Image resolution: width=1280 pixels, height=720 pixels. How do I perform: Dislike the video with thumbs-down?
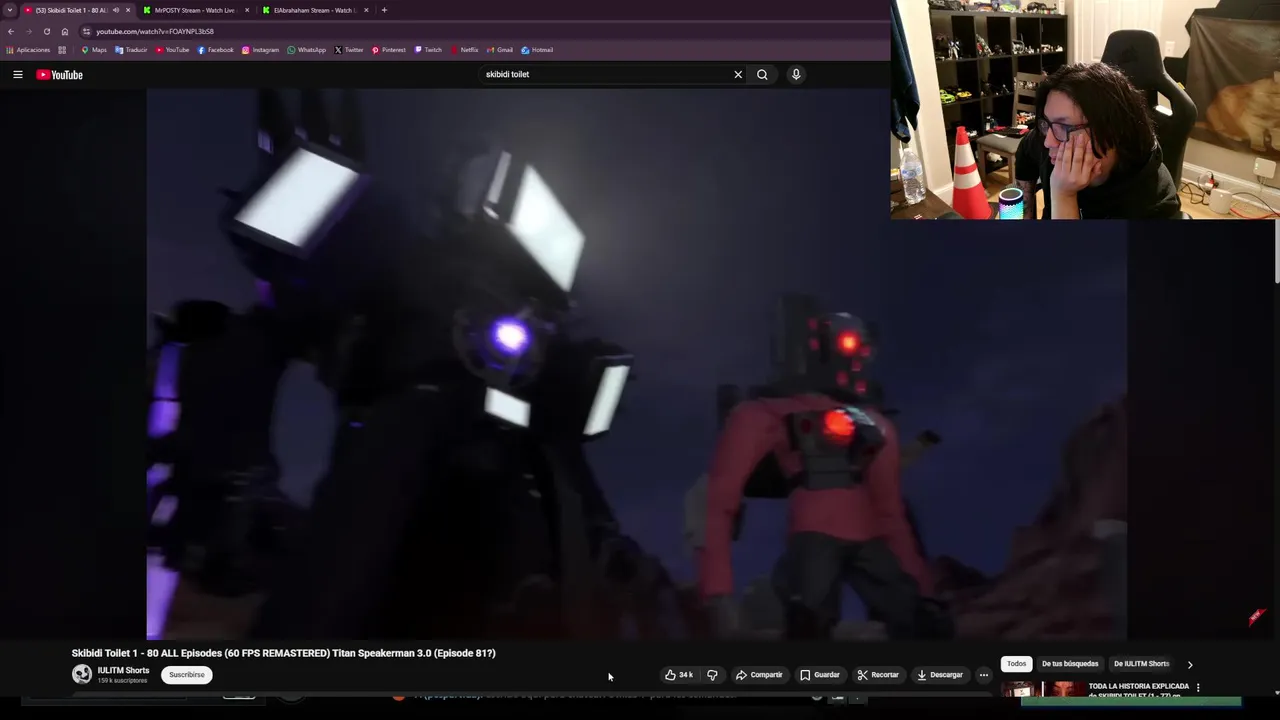point(712,675)
